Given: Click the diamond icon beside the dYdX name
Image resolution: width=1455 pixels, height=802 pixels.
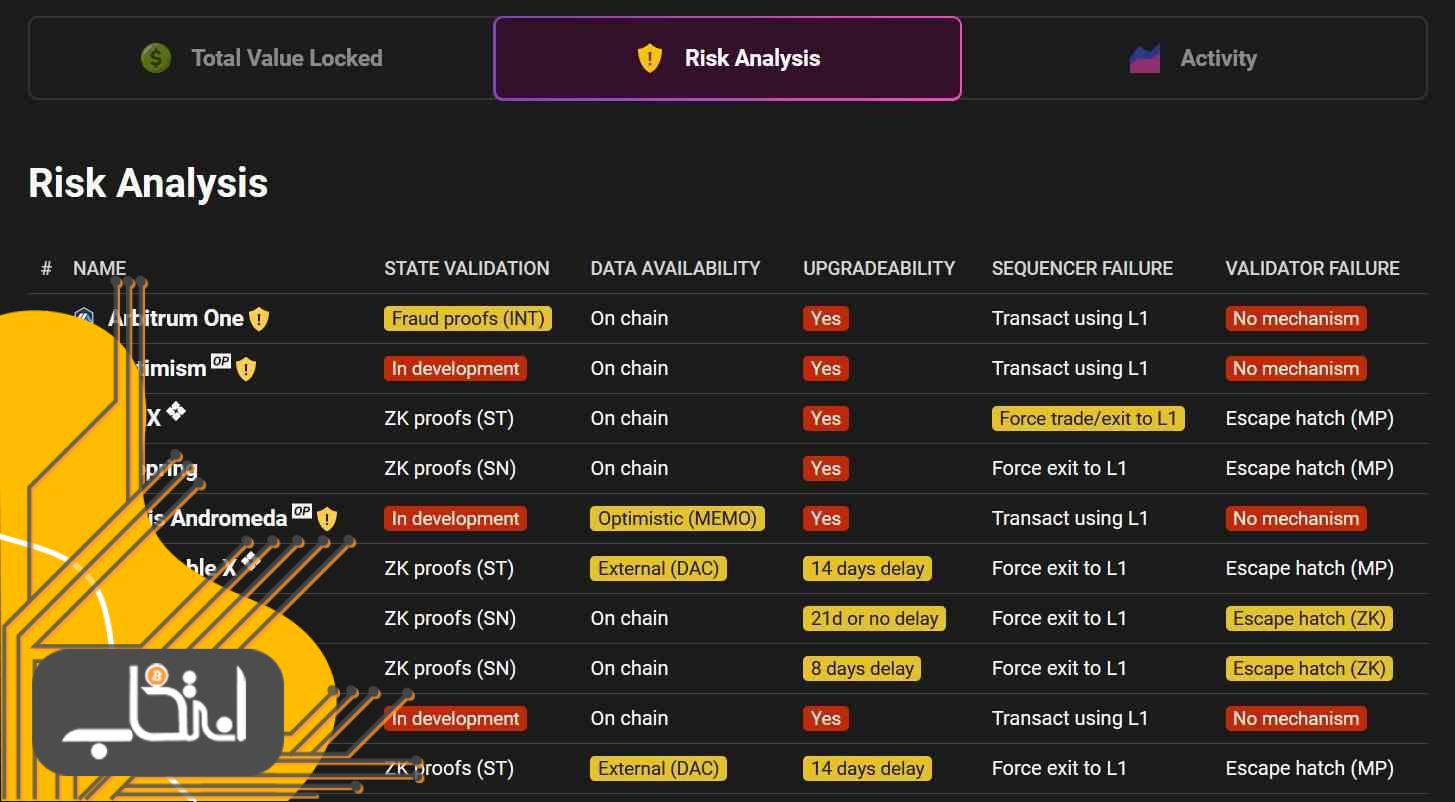Looking at the screenshot, I should (176, 410).
